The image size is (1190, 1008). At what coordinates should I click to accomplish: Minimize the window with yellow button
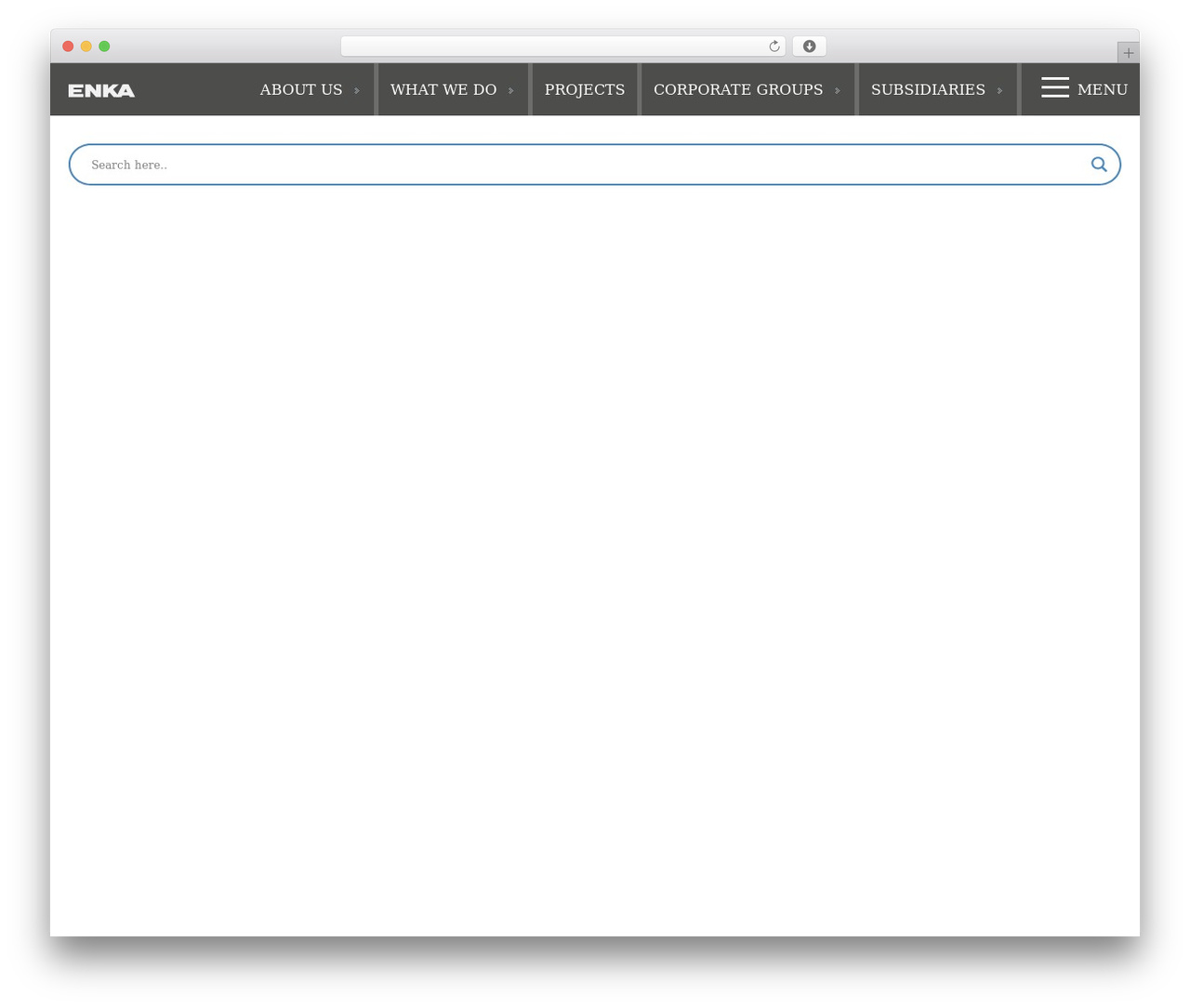(86, 46)
